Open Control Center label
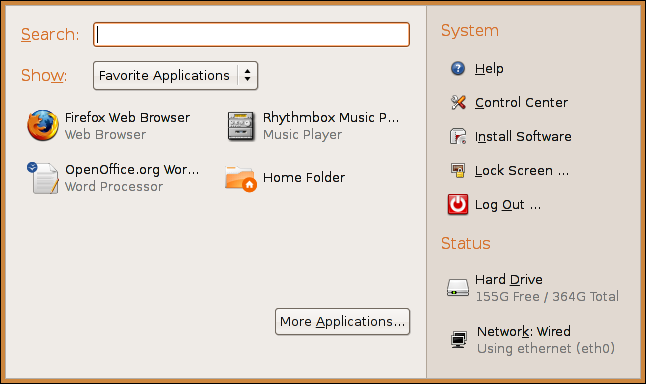646x384 pixels. pos(521,102)
